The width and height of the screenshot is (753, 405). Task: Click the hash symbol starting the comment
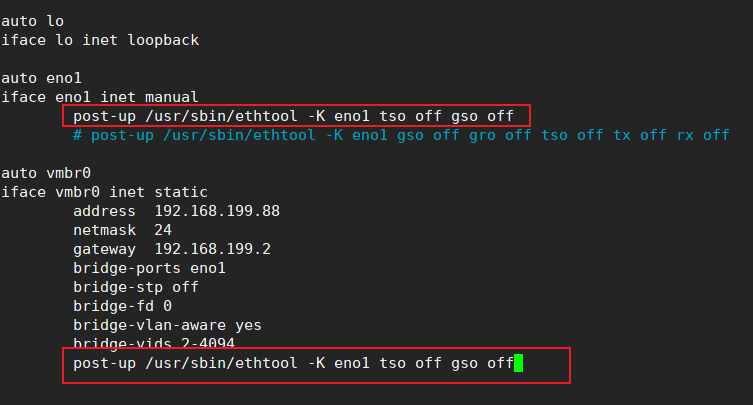click(78, 135)
